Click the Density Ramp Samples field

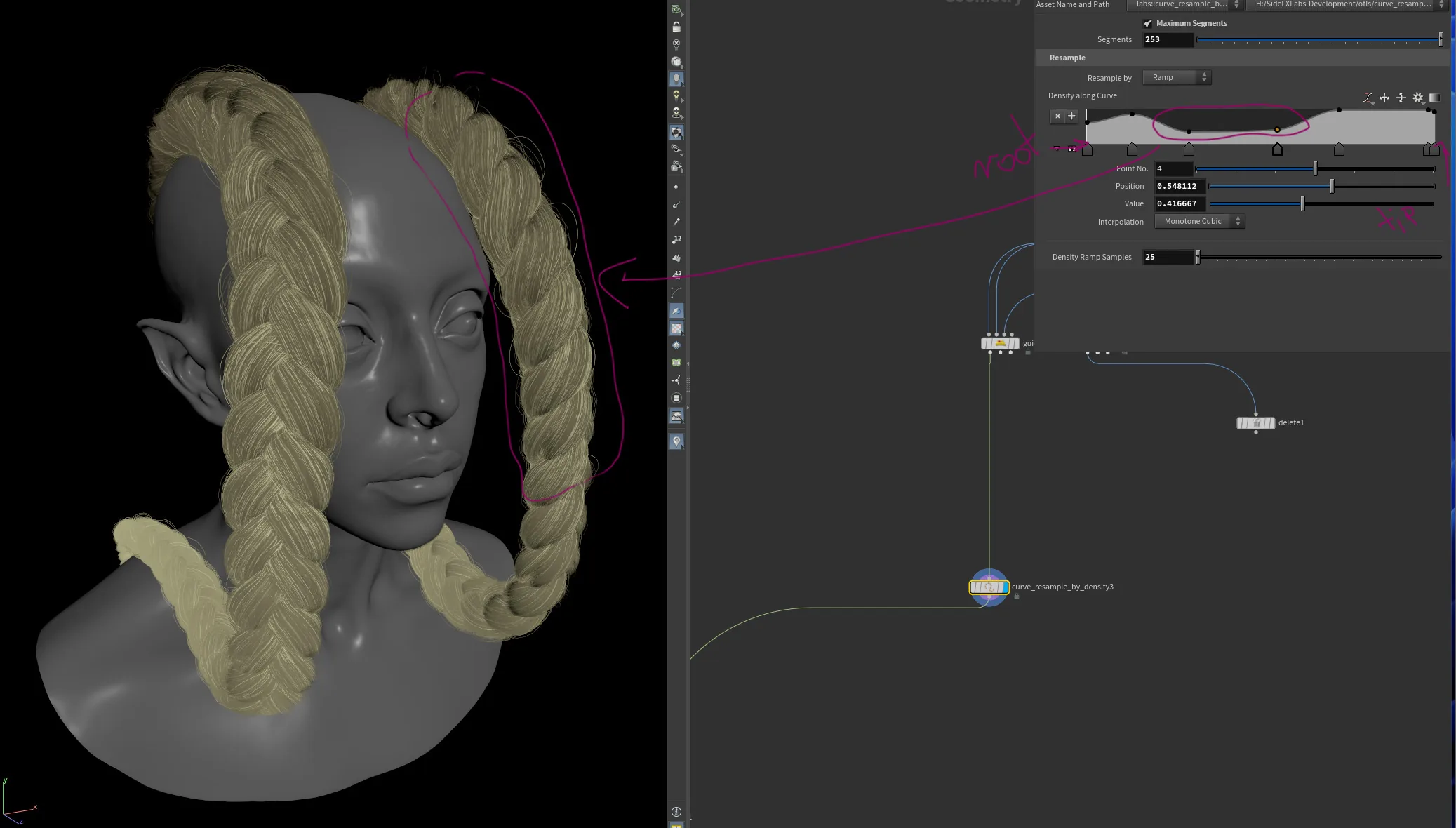pyautogui.click(x=1168, y=257)
